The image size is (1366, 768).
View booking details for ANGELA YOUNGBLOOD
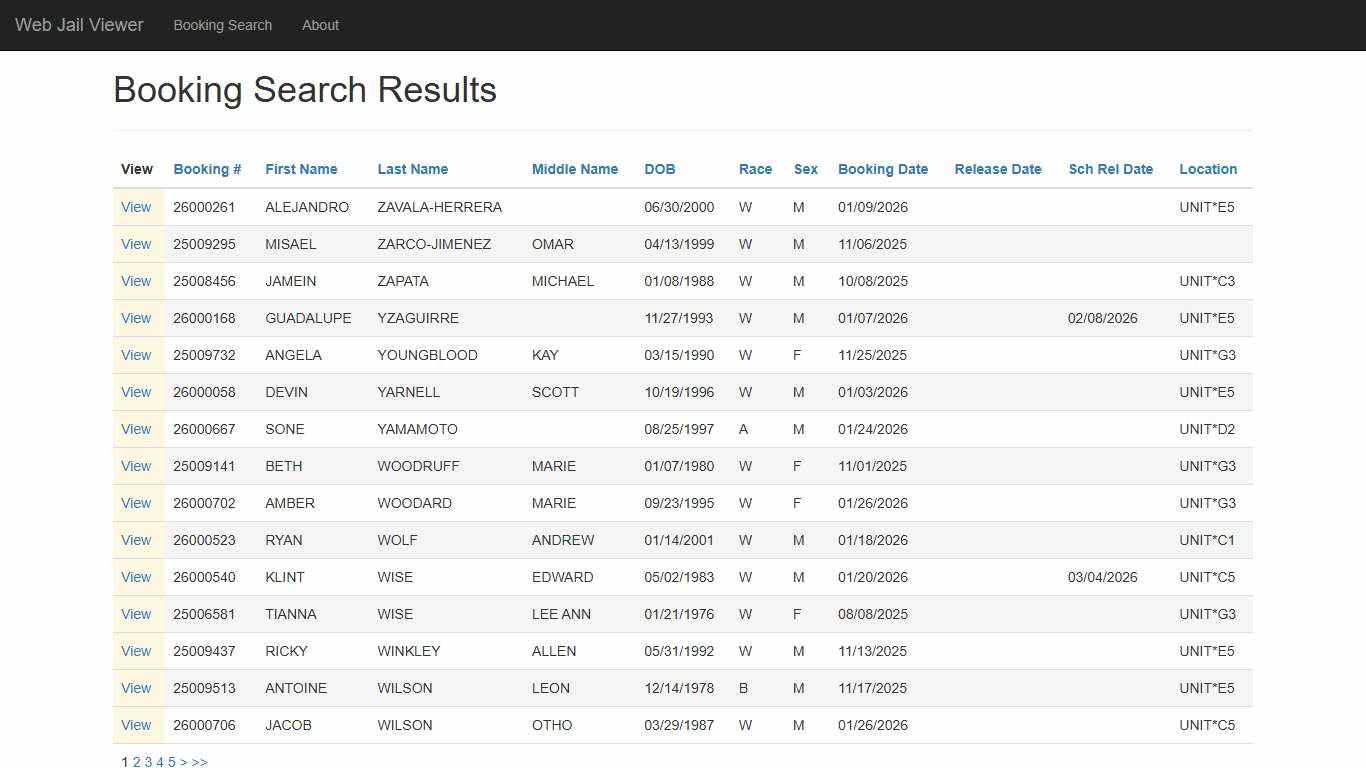(136, 355)
